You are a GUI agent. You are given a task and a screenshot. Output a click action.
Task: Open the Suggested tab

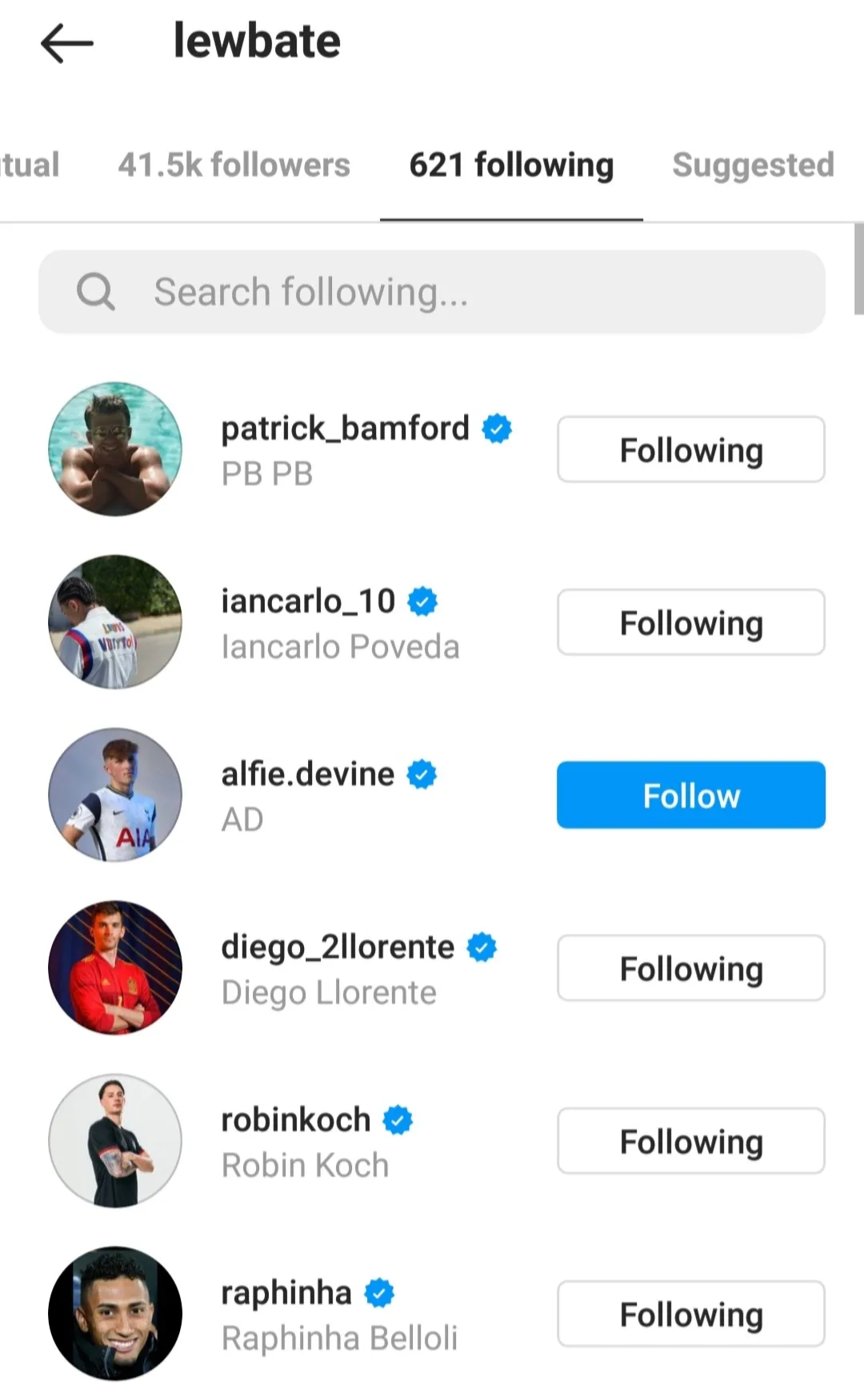click(x=753, y=165)
